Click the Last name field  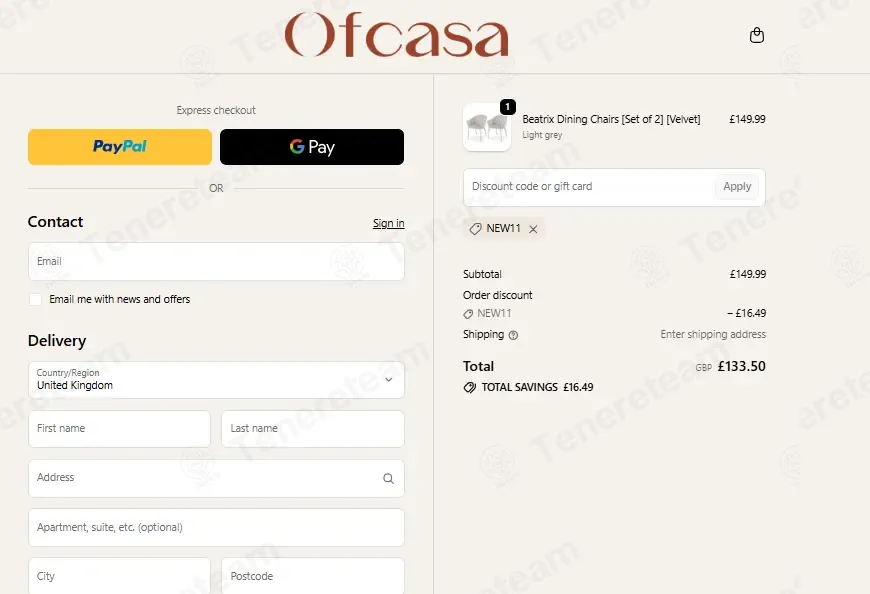(313, 429)
